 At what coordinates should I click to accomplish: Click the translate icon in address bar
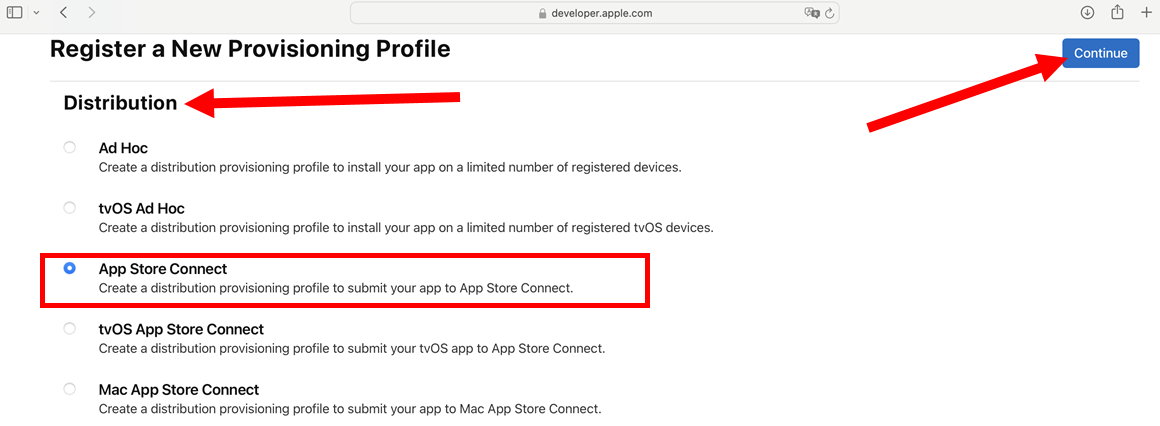point(812,13)
